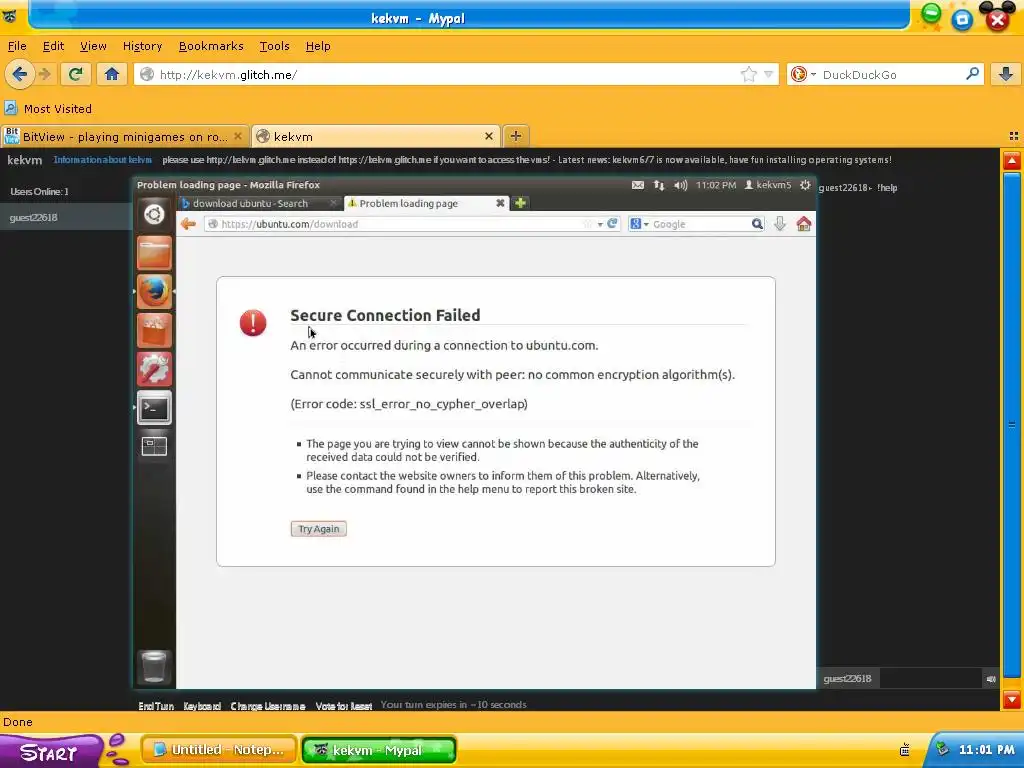Bookmark this page with the star icon

point(748,74)
